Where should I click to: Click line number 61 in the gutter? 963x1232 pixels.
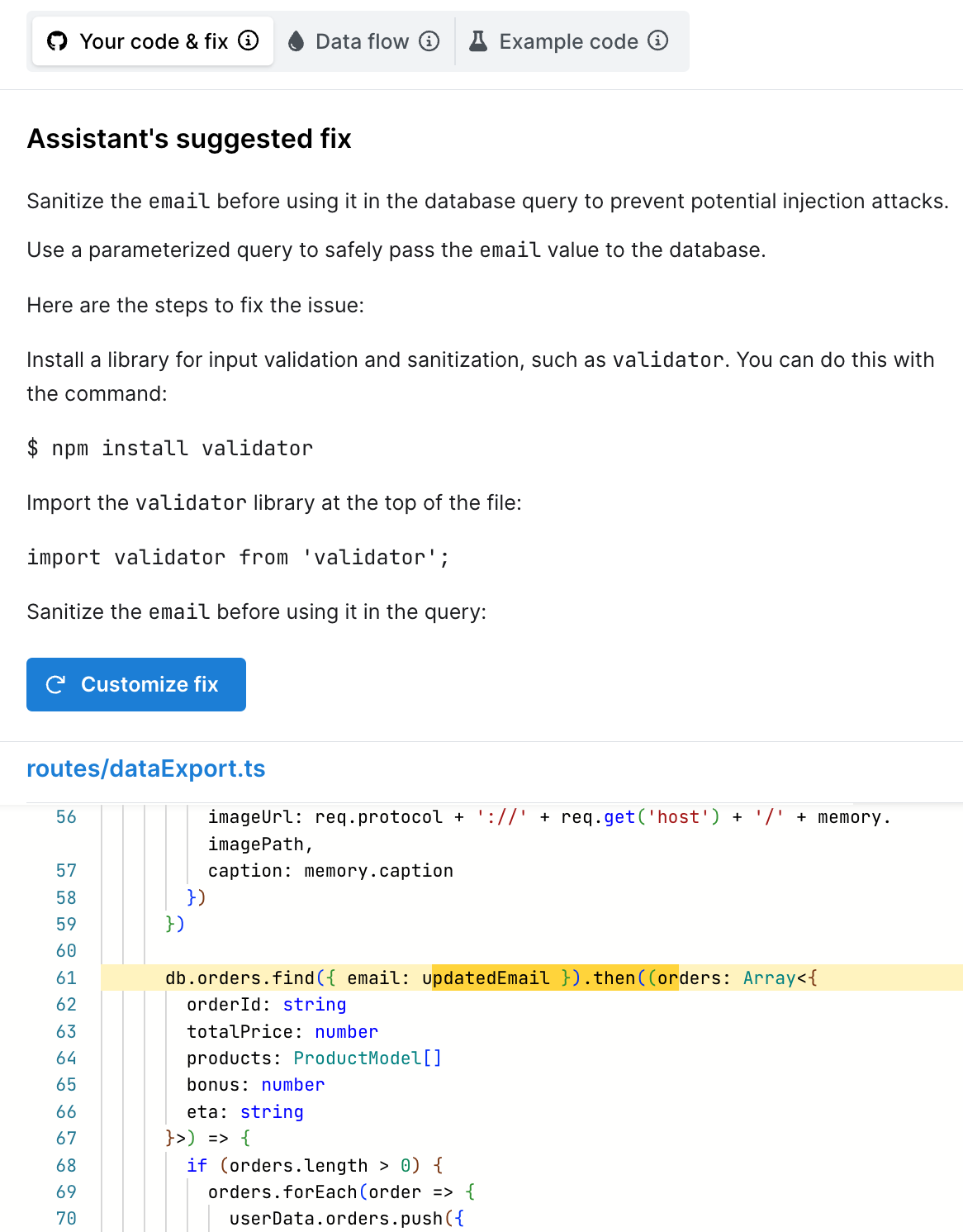(x=66, y=978)
